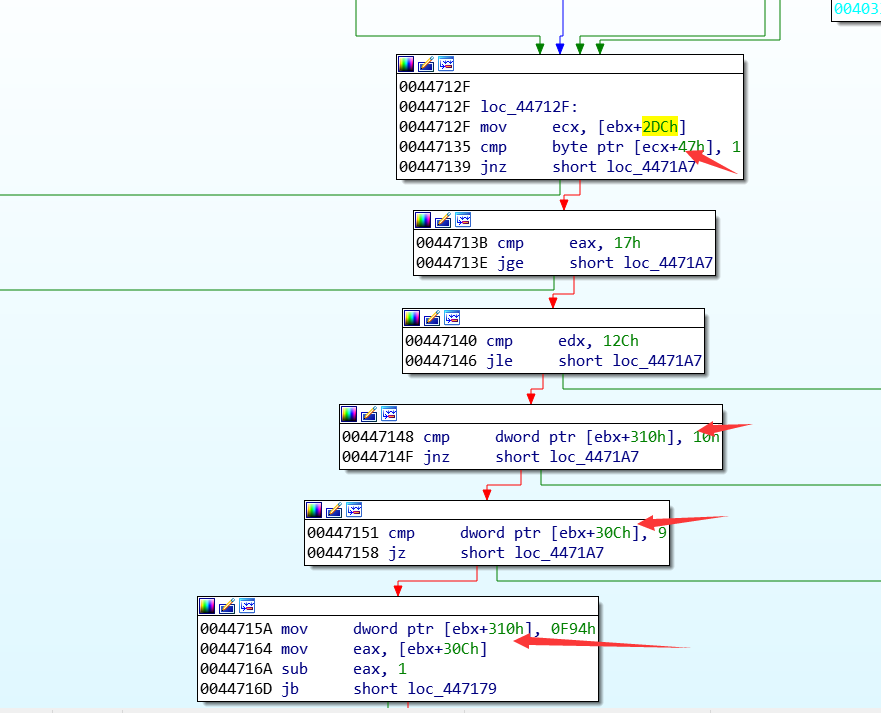Set node color for block 00447148
The height and width of the screenshot is (713, 881).
point(349,414)
